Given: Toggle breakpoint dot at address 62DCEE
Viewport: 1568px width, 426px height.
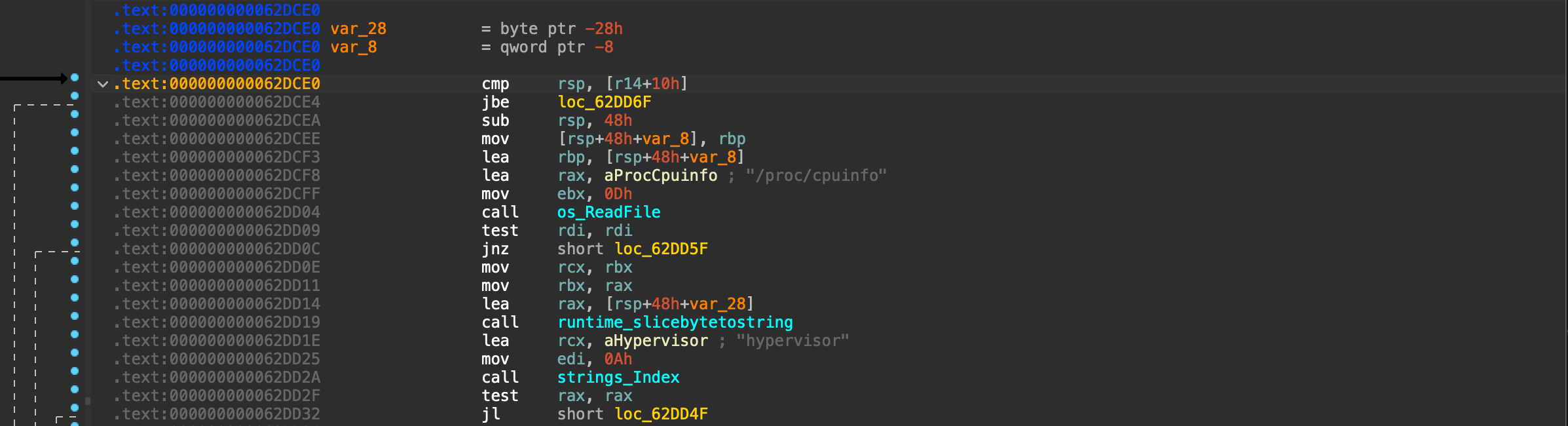Looking at the screenshot, I should tap(75, 132).
